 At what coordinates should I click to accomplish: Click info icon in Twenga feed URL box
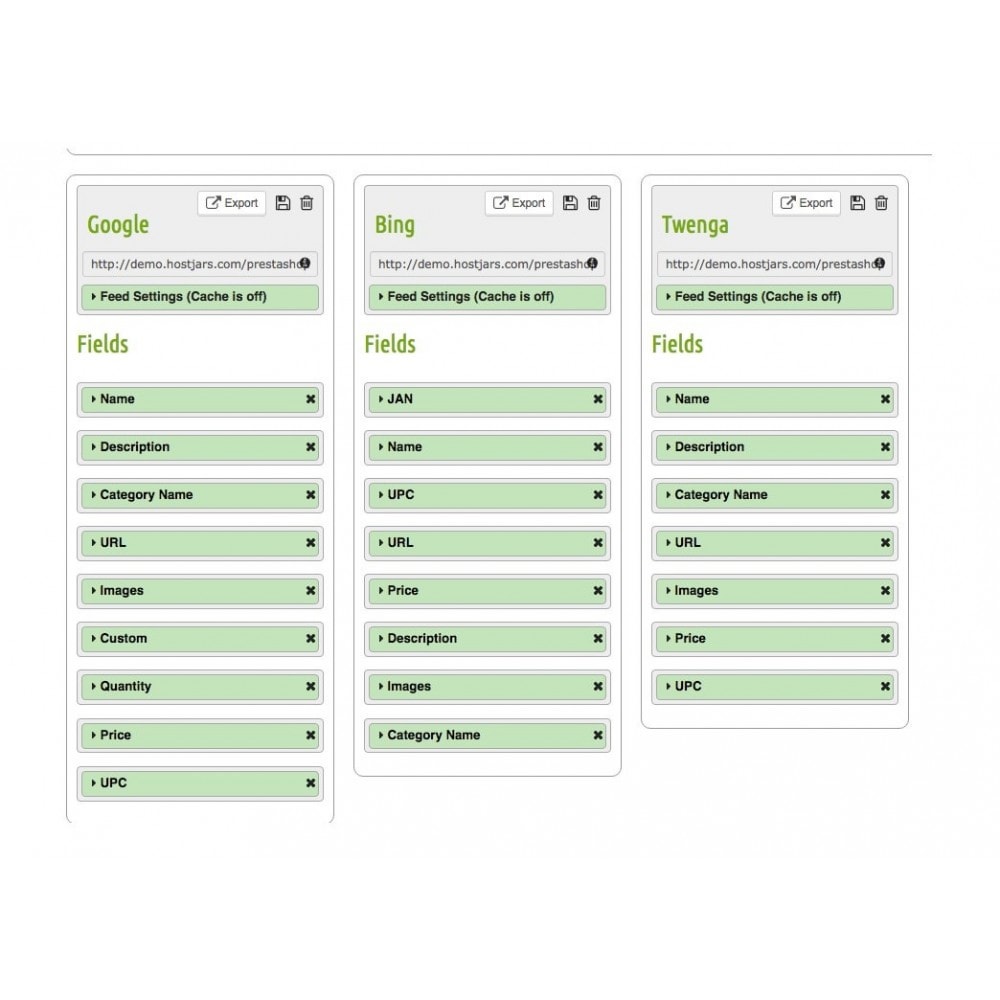click(x=879, y=263)
